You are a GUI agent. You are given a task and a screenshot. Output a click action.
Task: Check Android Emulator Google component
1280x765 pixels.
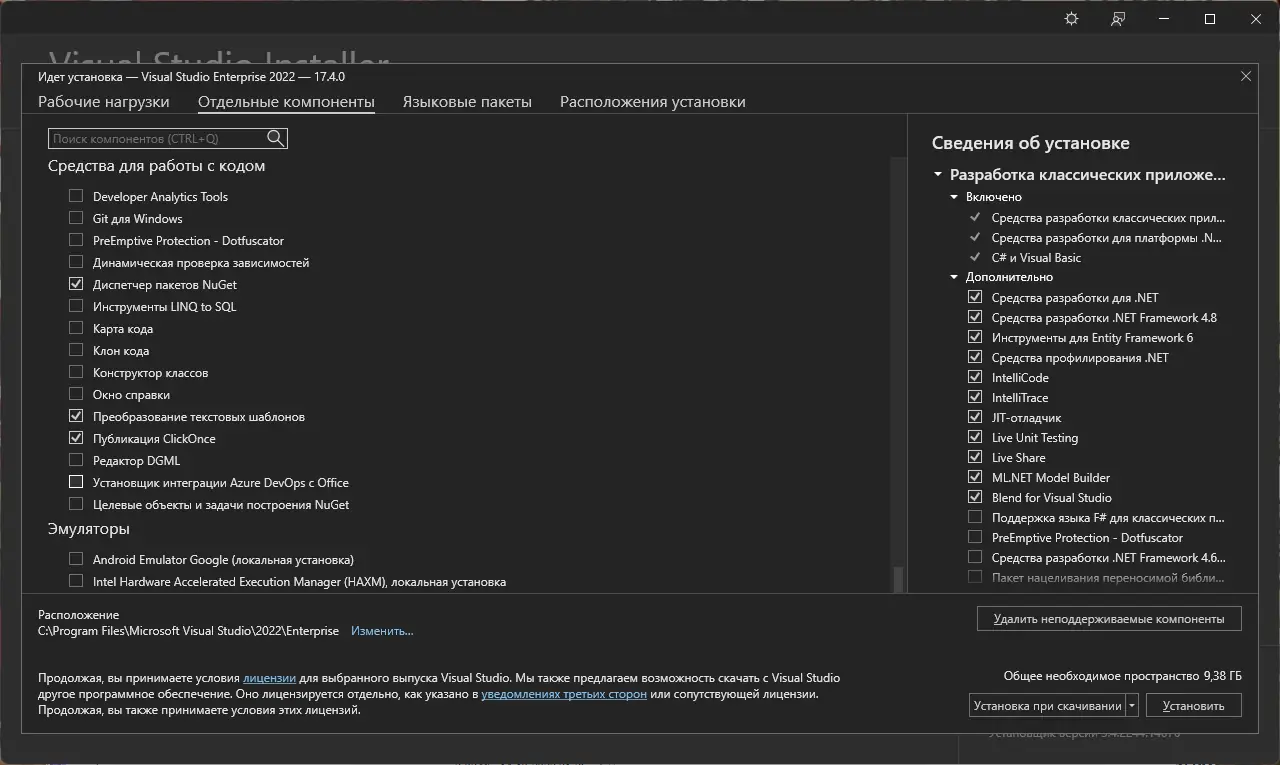(76, 559)
